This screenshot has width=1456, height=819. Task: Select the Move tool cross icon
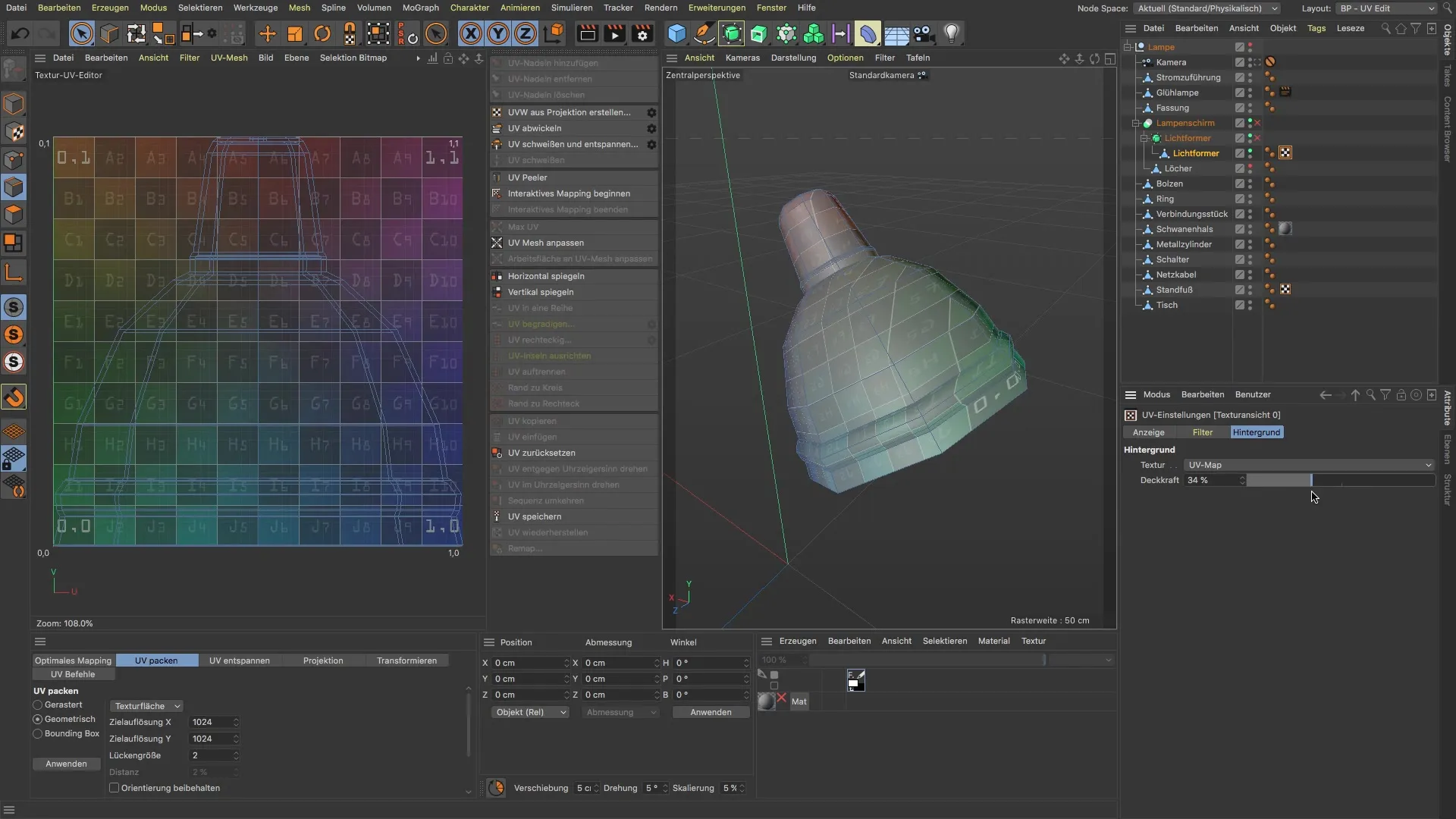[267, 33]
